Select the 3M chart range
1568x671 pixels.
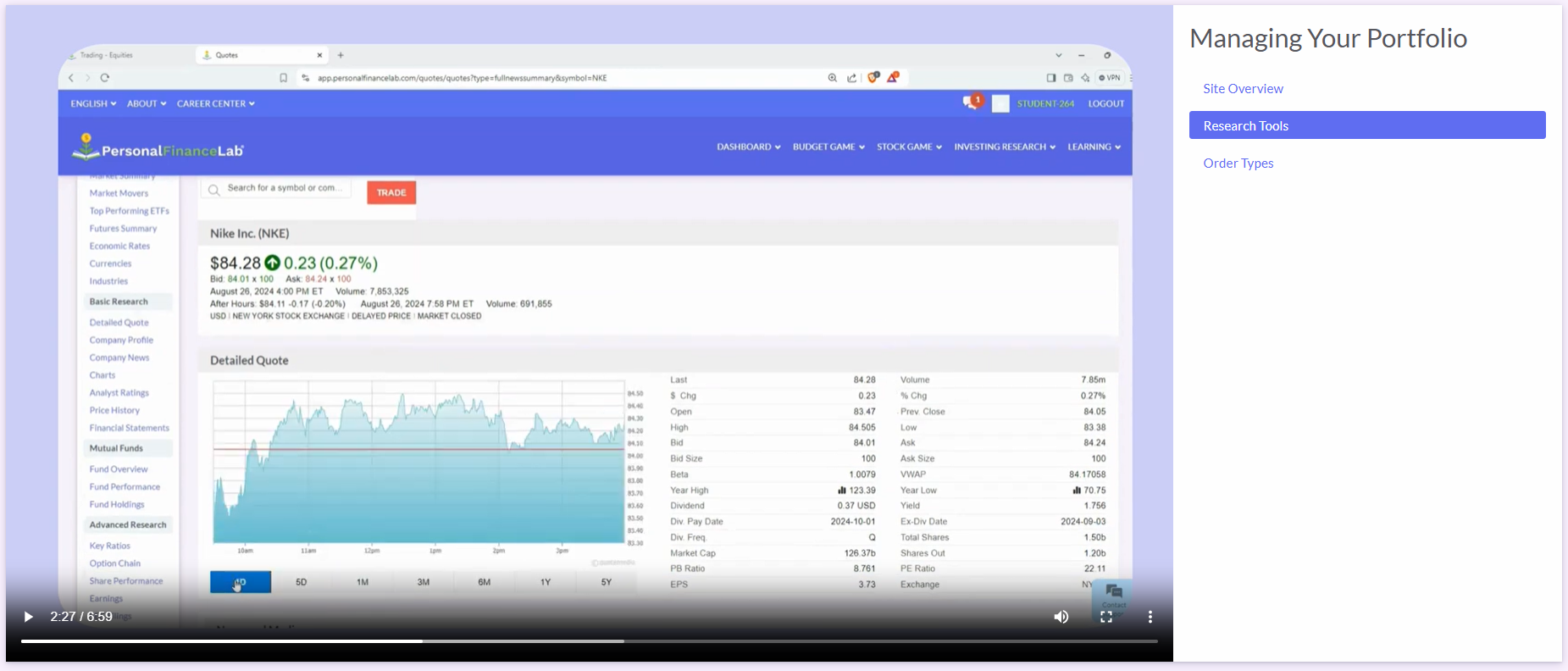tap(424, 582)
